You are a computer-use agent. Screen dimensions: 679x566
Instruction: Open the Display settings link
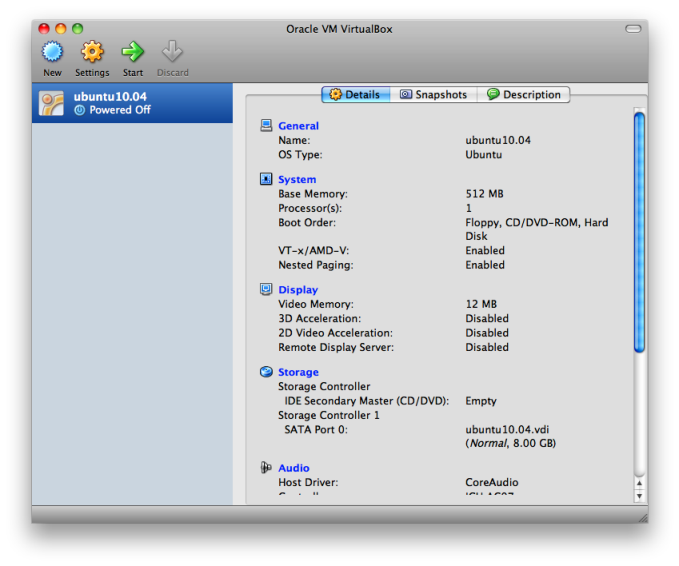tap(298, 290)
